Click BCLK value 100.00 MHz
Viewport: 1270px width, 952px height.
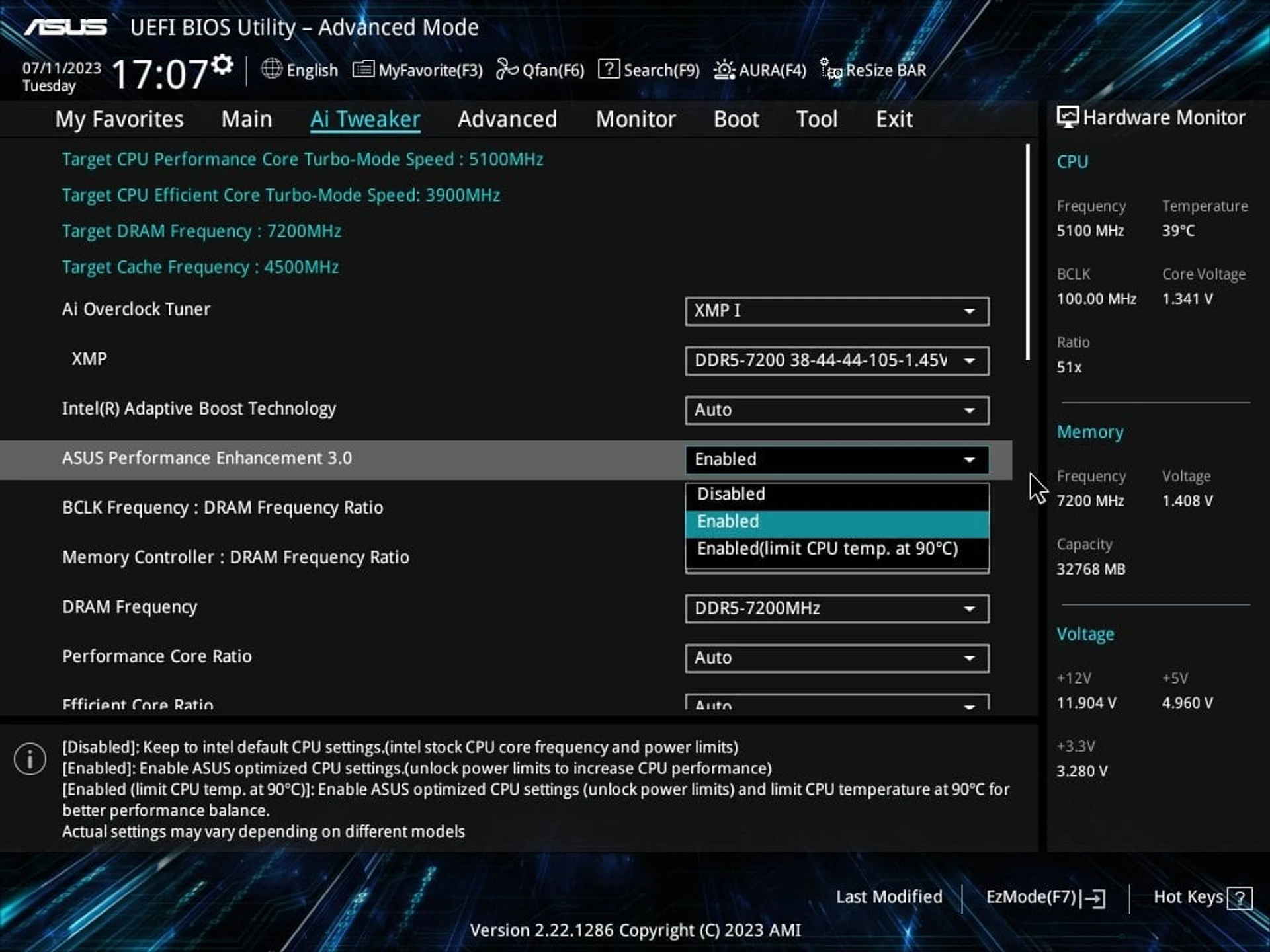(1096, 299)
